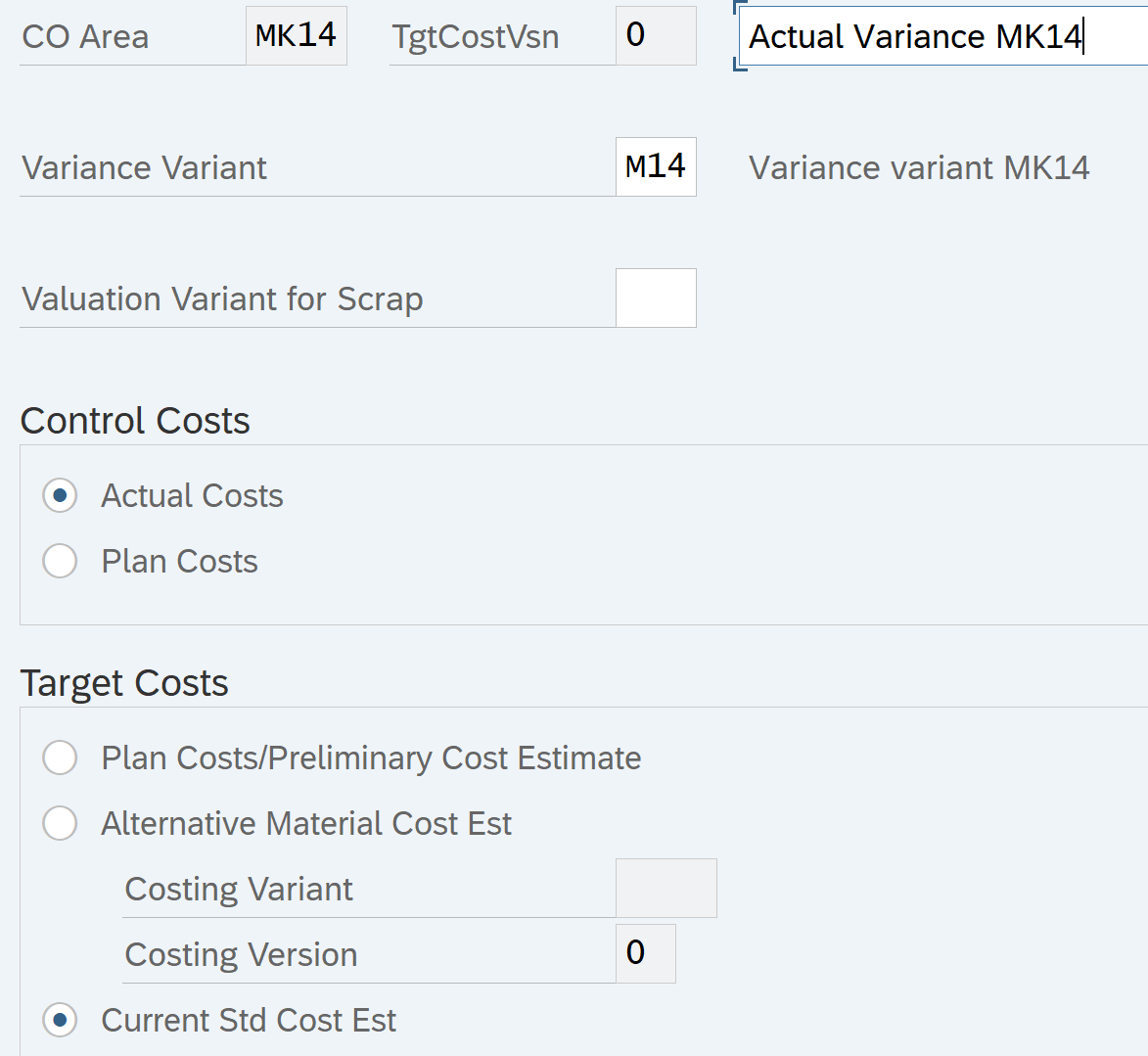Click the Variance variant MK14 description text

click(x=919, y=168)
